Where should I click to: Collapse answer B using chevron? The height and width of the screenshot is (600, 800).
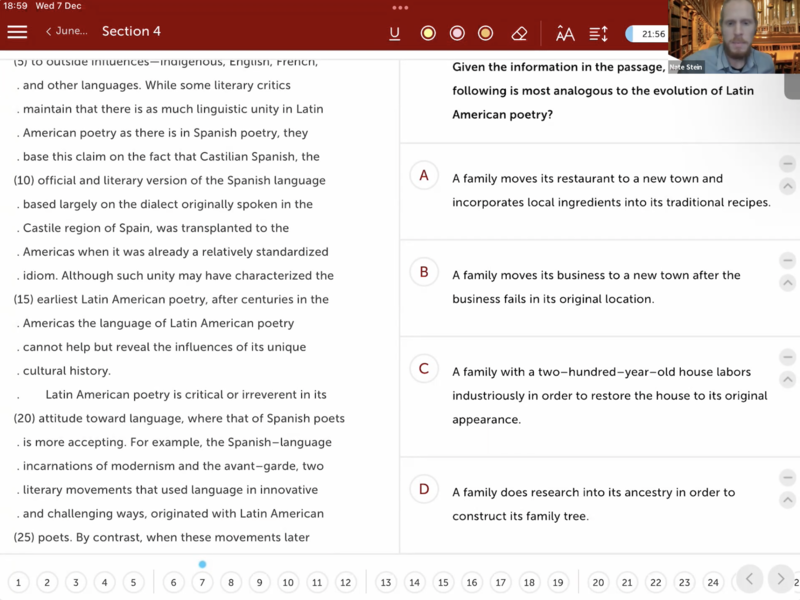point(787,283)
